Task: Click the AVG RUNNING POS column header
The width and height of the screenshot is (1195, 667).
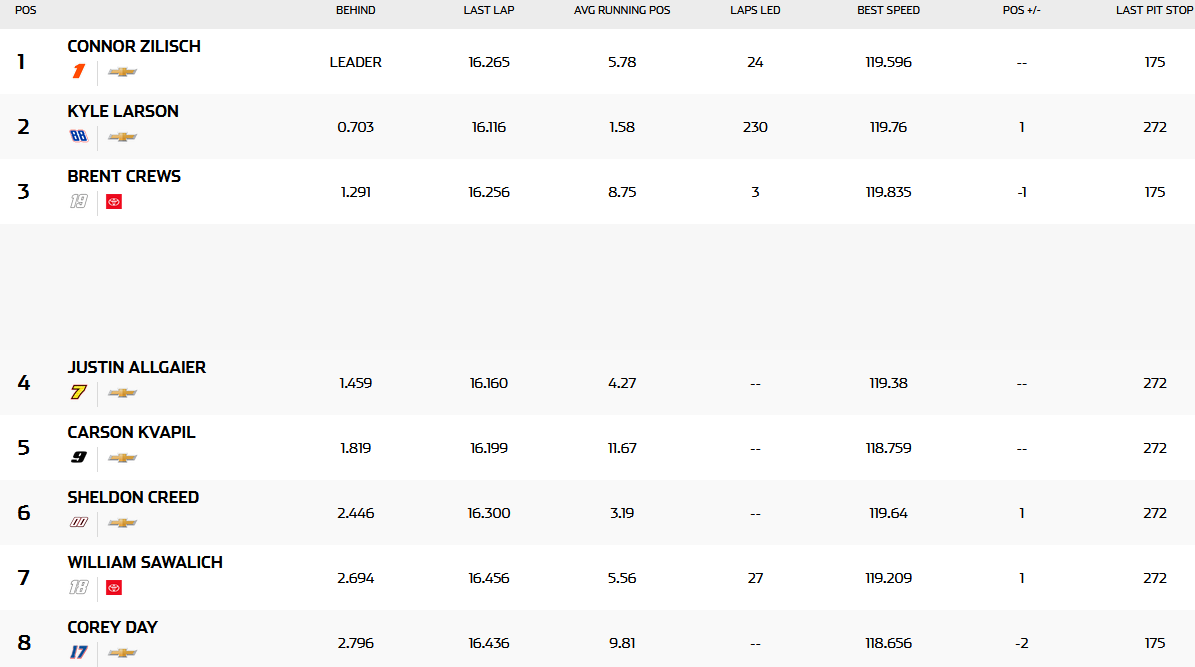Action: [x=622, y=10]
